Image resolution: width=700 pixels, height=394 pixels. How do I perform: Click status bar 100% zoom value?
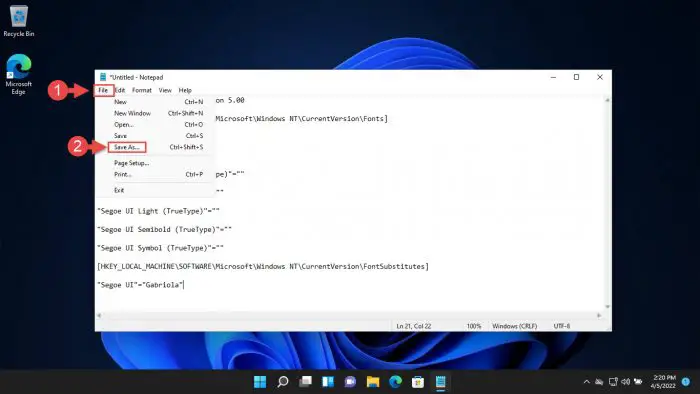click(x=474, y=326)
